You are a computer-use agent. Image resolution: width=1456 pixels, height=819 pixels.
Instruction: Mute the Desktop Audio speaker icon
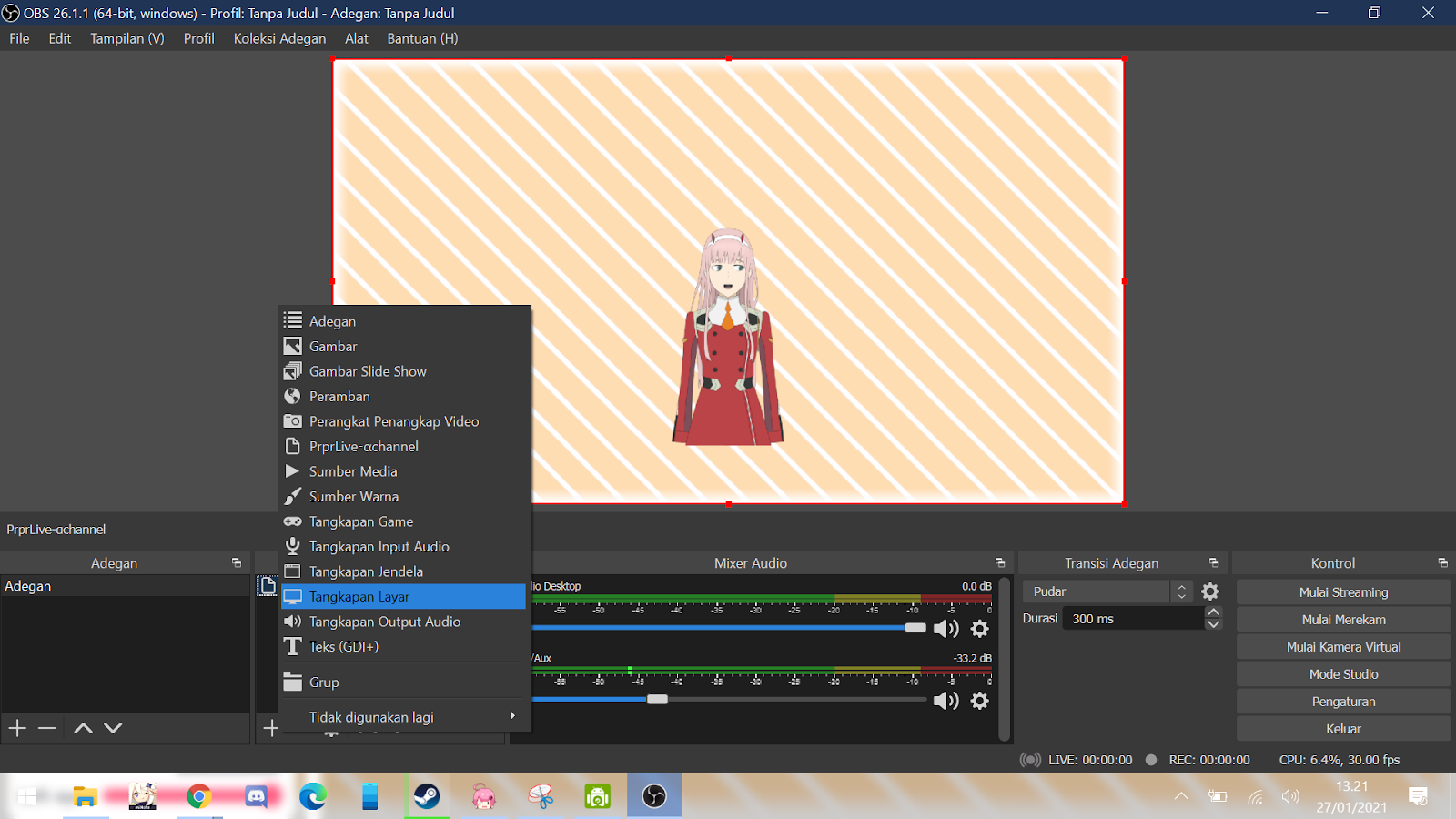pyautogui.click(x=946, y=629)
